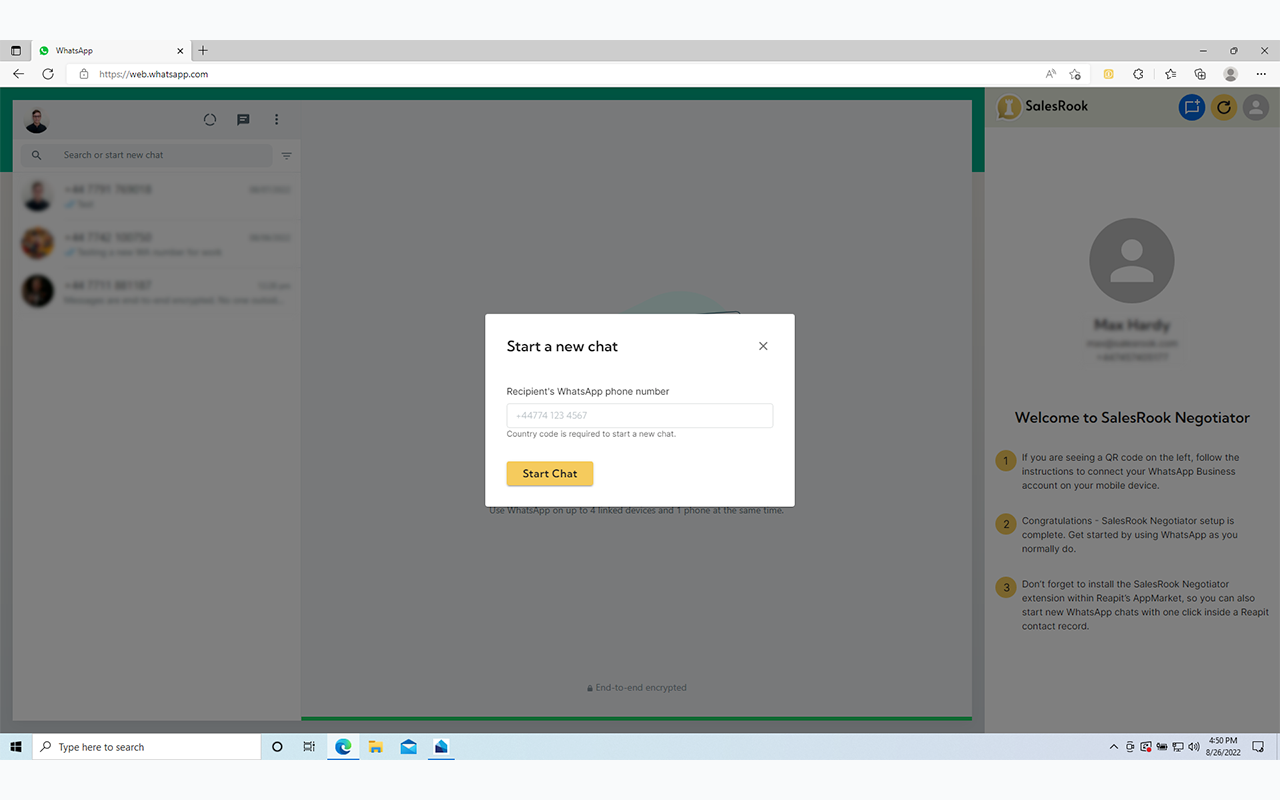Click the search or start new chat box
The height and width of the screenshot is (800, 1280).
pyautogui.click(x=147, y=155)
